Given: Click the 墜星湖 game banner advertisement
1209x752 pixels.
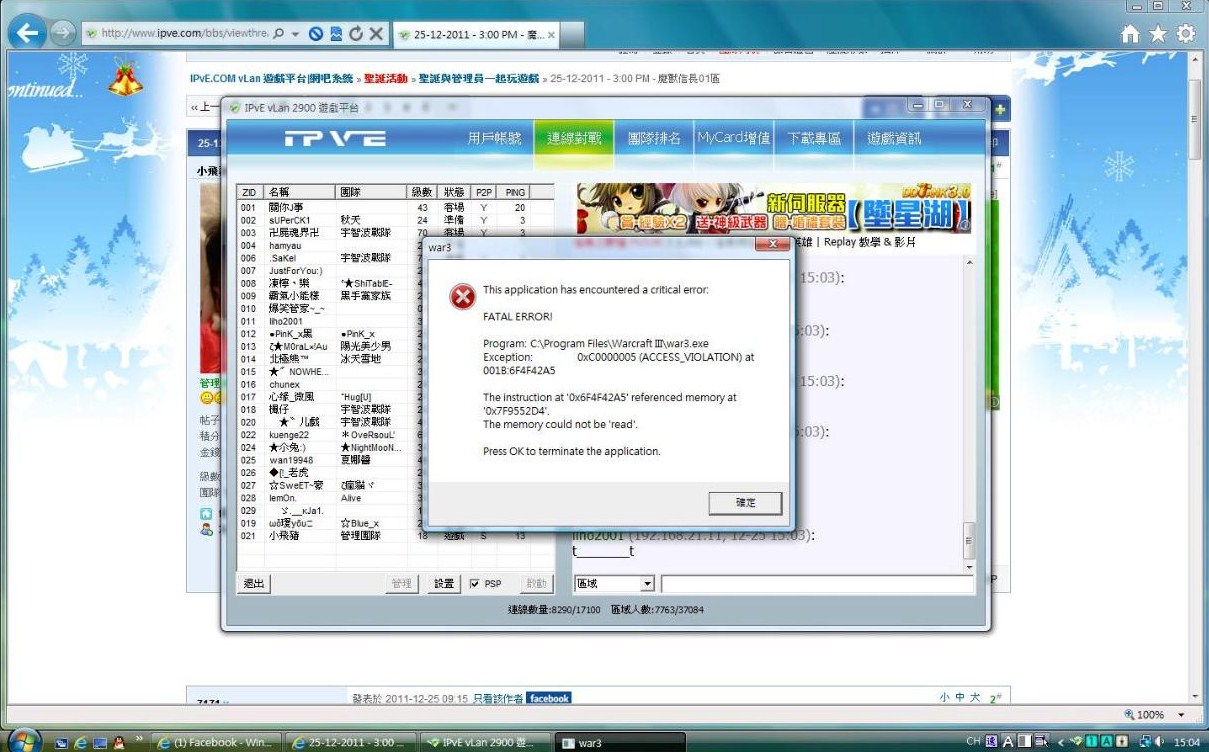Looking at the screenshot, I should [x=773, y=208].
